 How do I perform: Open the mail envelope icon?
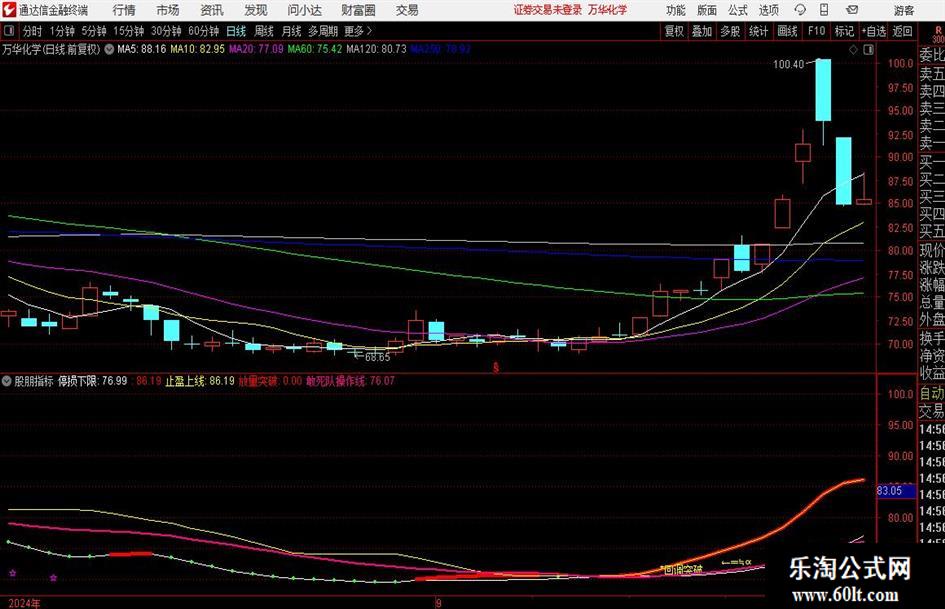click(x=852, y=10)
